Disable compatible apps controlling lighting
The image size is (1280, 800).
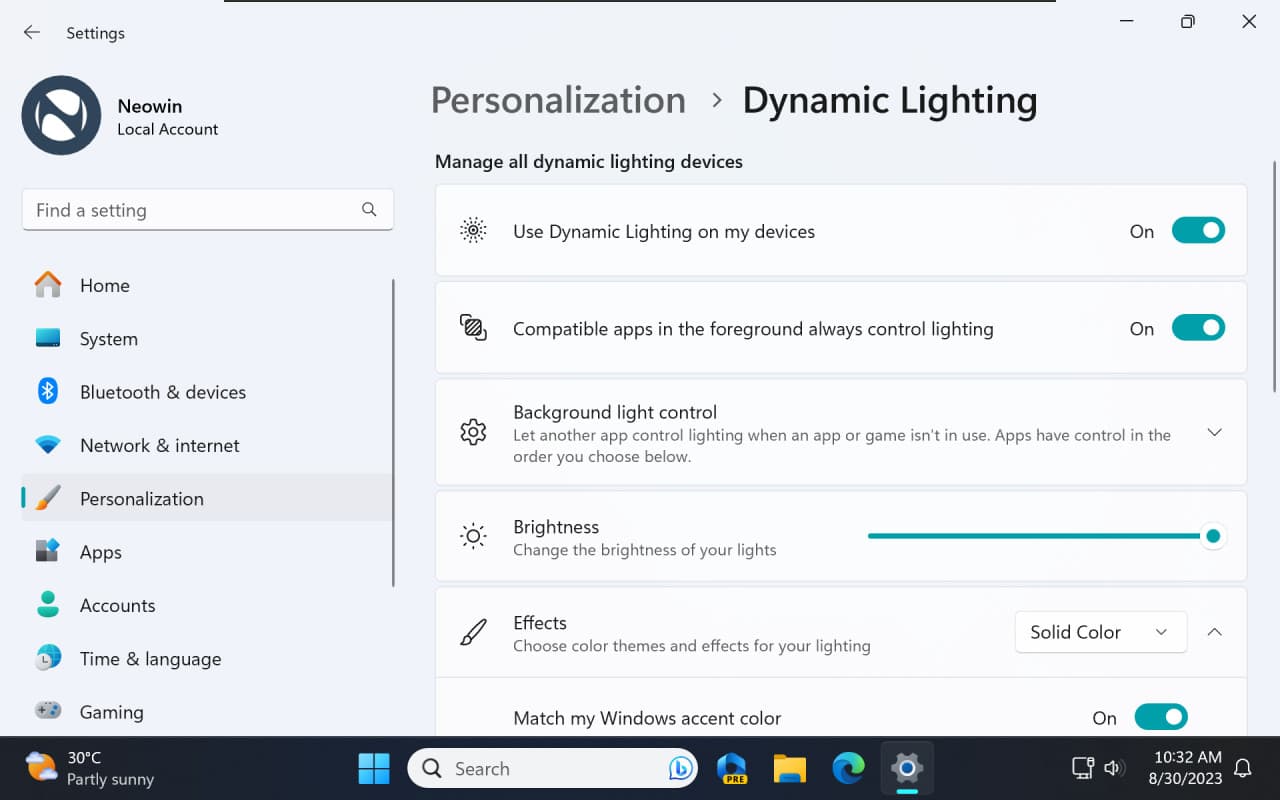(1198, 327)
